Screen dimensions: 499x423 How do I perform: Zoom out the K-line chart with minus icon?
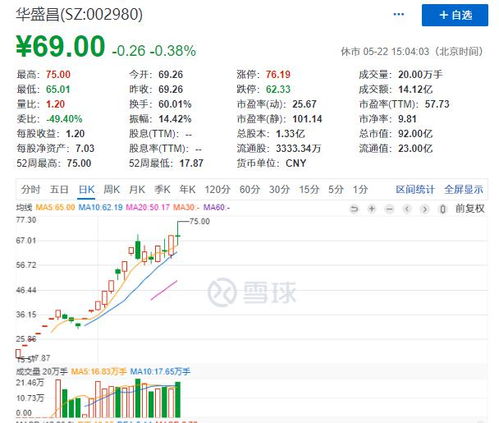(x=389, y=209)
